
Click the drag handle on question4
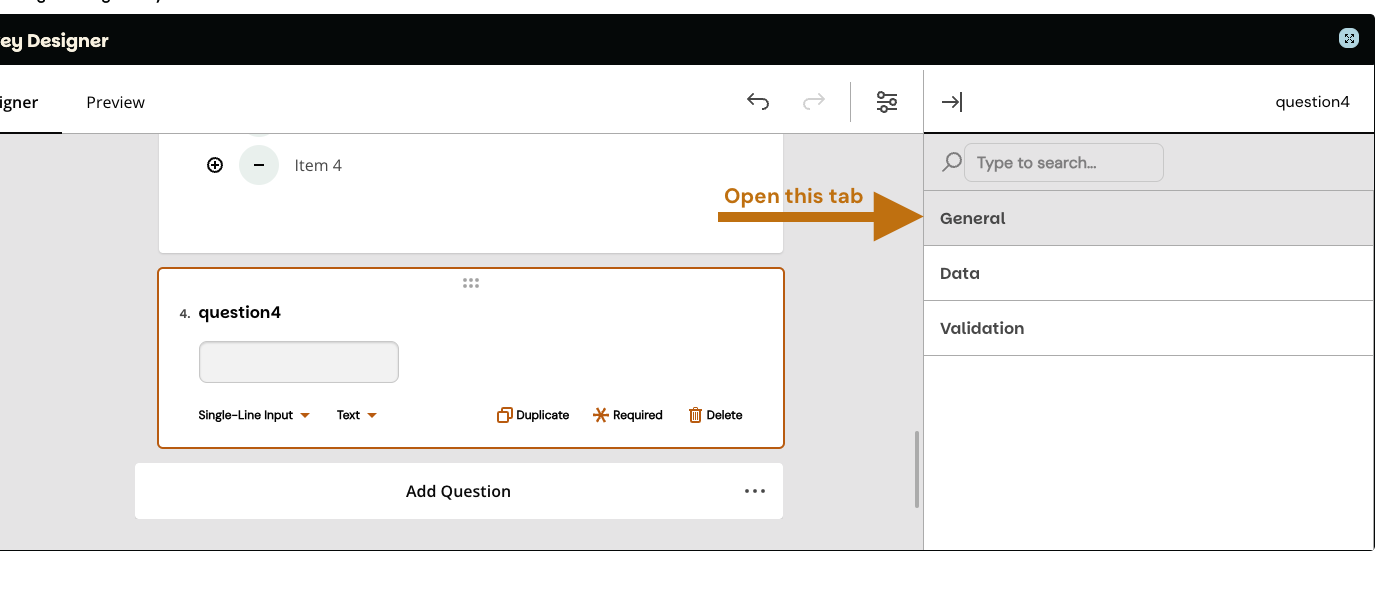point(471,283)
